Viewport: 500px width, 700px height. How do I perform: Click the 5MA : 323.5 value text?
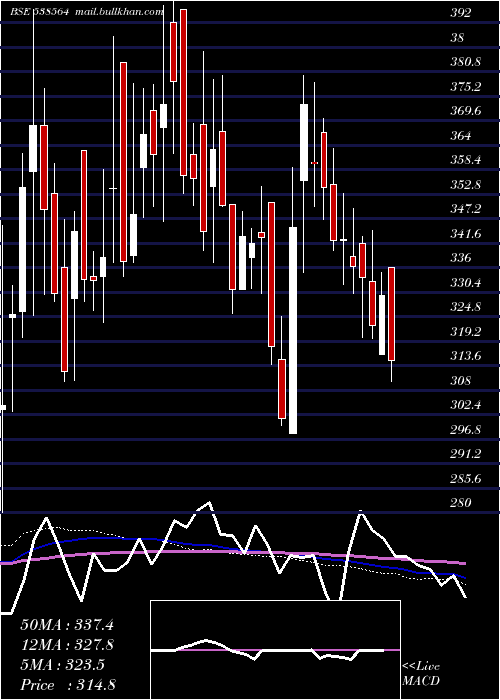[x=62, y=665]
